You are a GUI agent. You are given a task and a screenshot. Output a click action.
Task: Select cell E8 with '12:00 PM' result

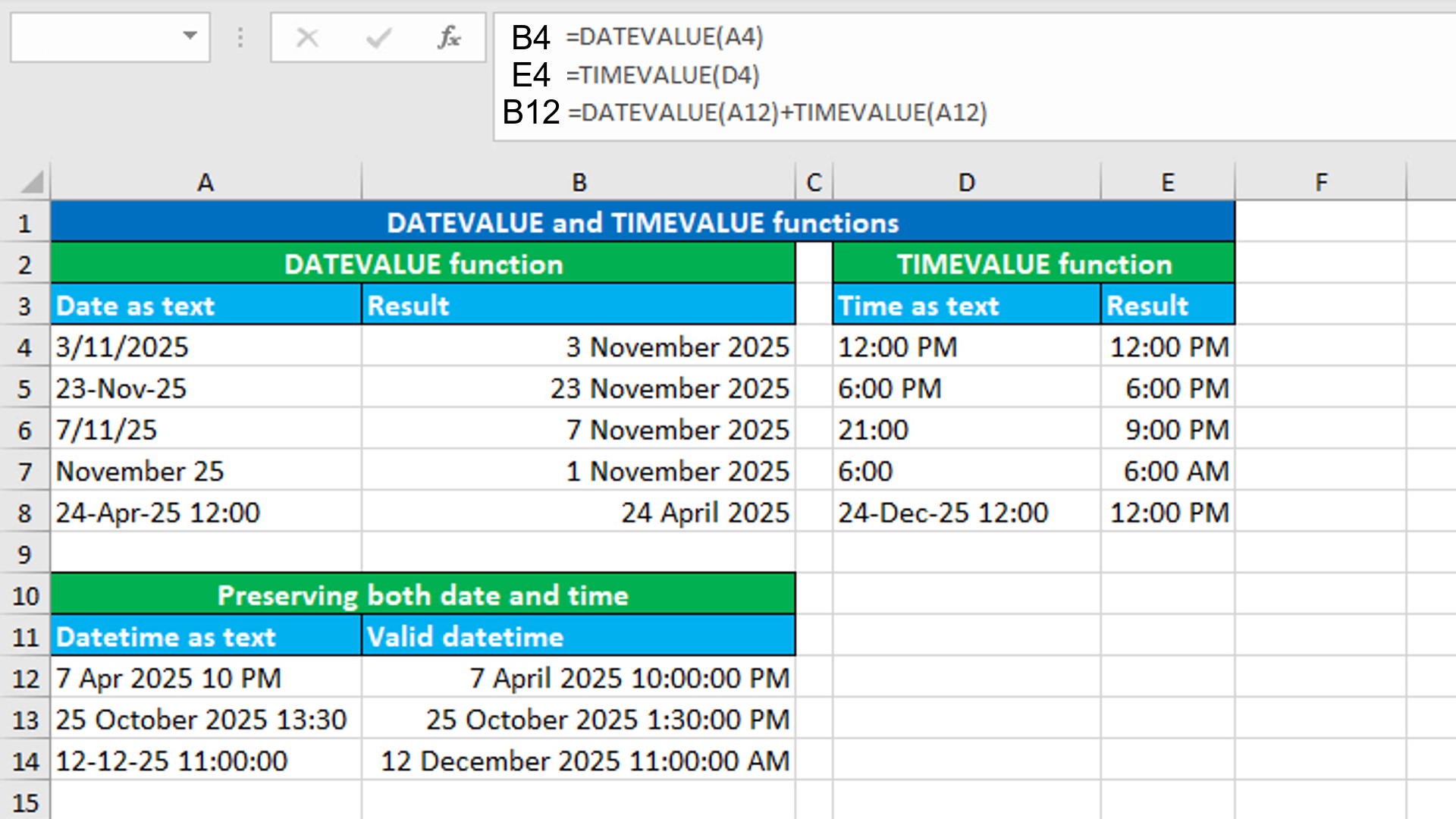(x=1168, y=513)
